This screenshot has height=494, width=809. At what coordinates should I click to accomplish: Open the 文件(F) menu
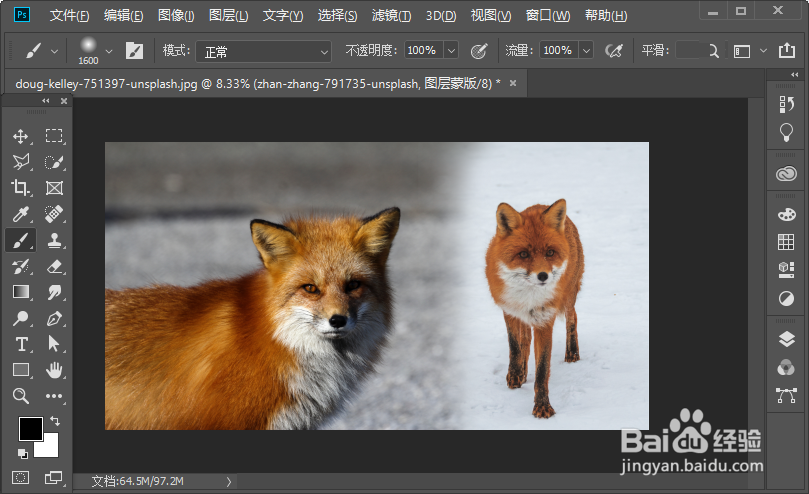[69, 15]
